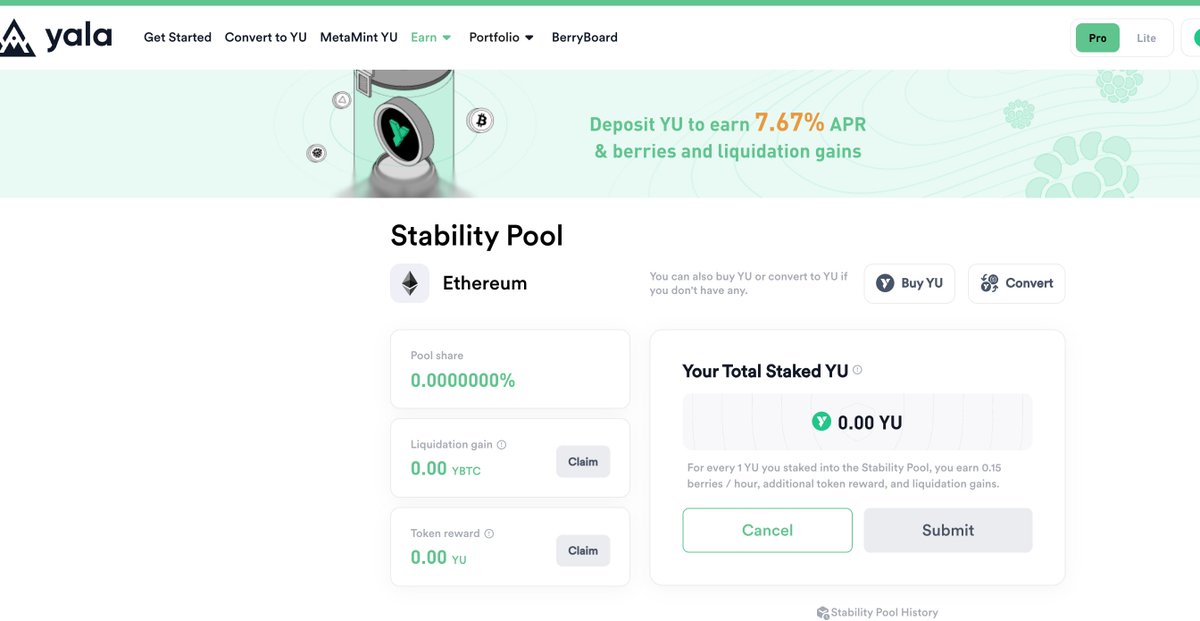Screen dimensions: 1200x621
Task: Click info icon next to Your Total Staked YU
Action: 857,370
